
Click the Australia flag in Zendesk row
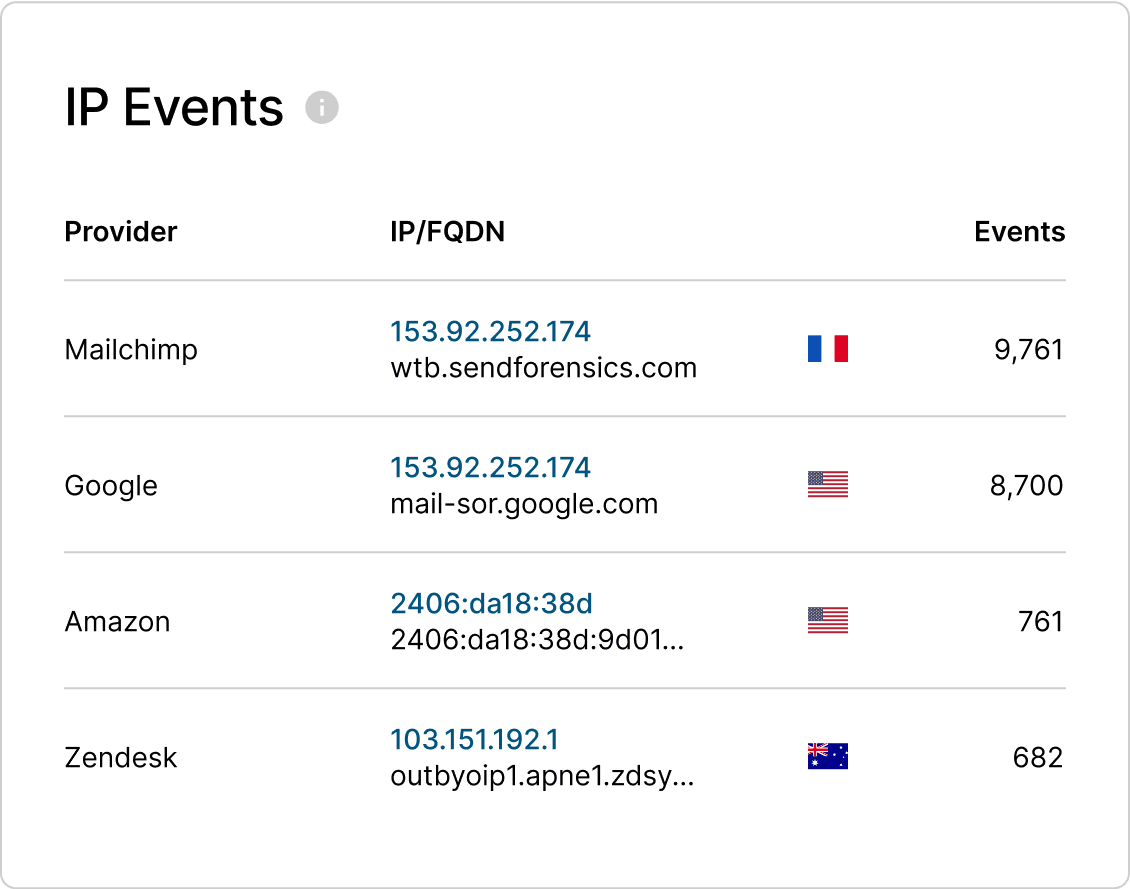(827, 757)
